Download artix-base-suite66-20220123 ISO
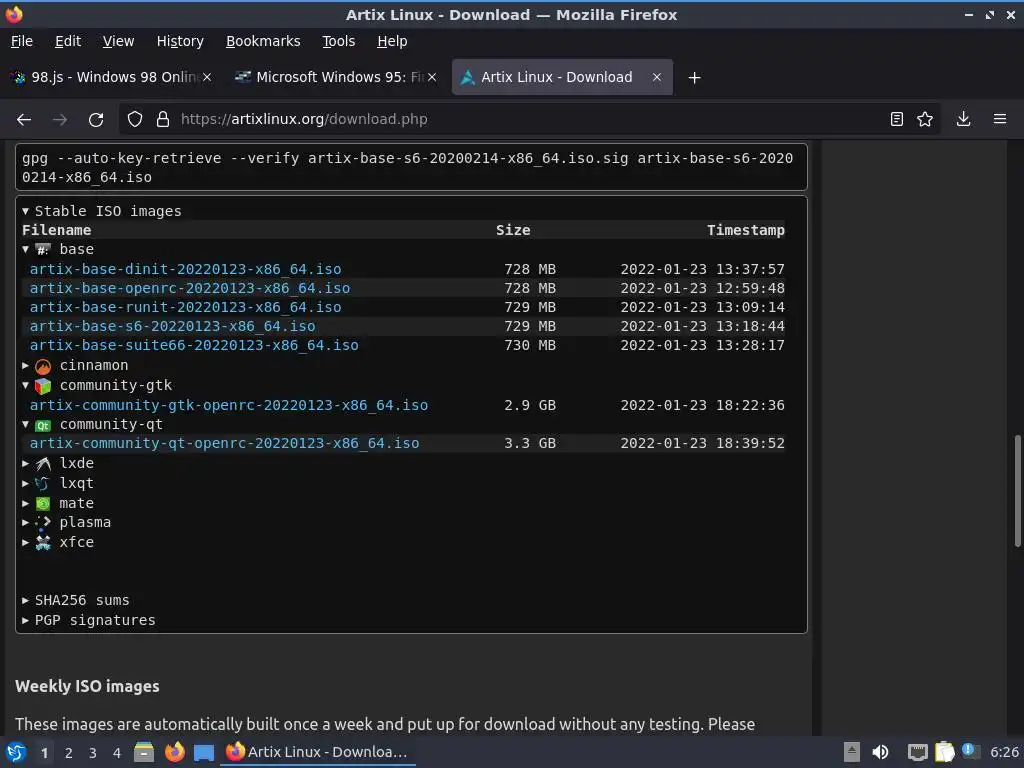This screenshot has height=768, width=1024. pyautogui.click(x=194, y=345)
